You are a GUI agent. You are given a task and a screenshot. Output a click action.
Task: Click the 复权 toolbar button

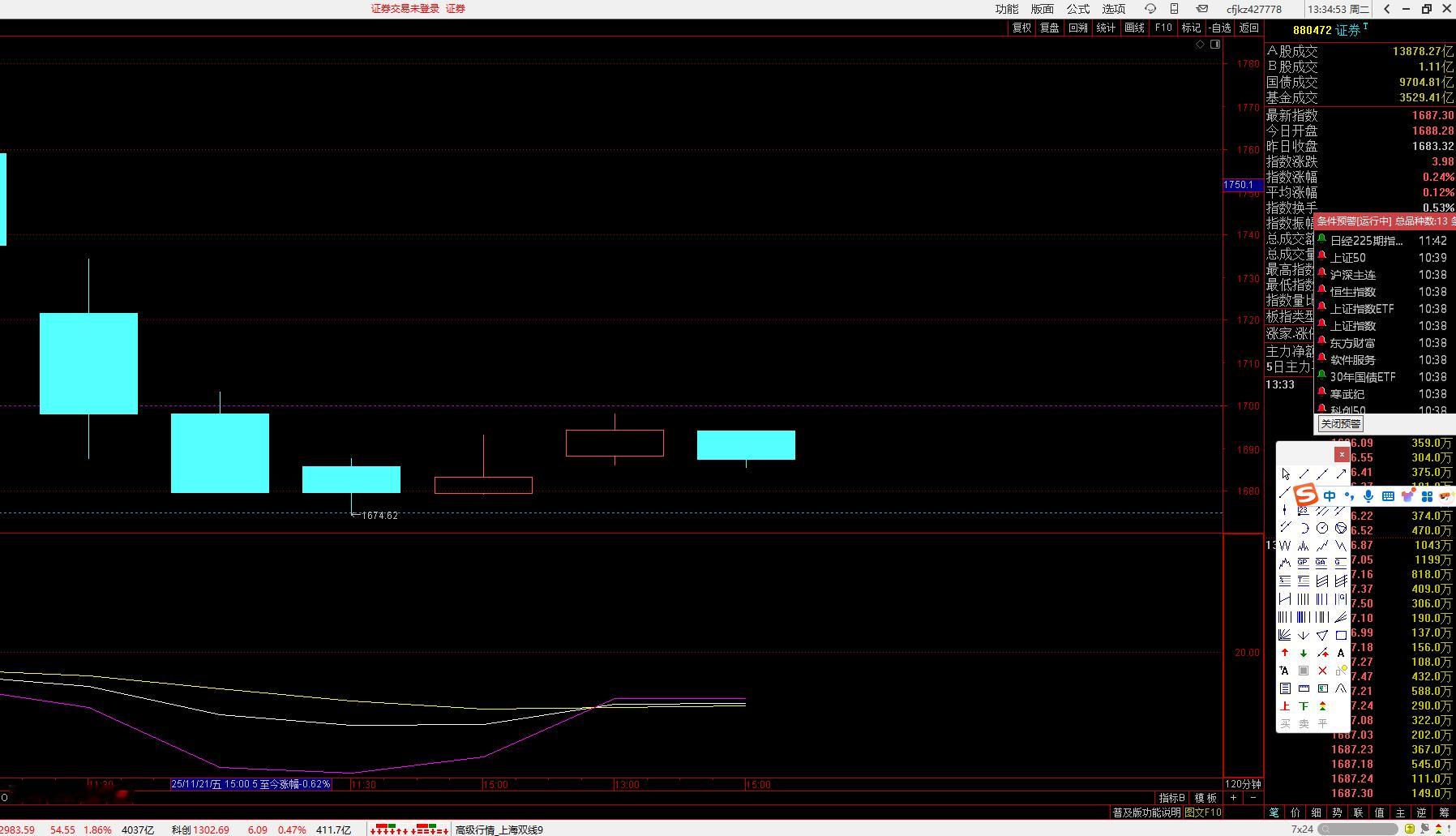(x=1021, y=28)
